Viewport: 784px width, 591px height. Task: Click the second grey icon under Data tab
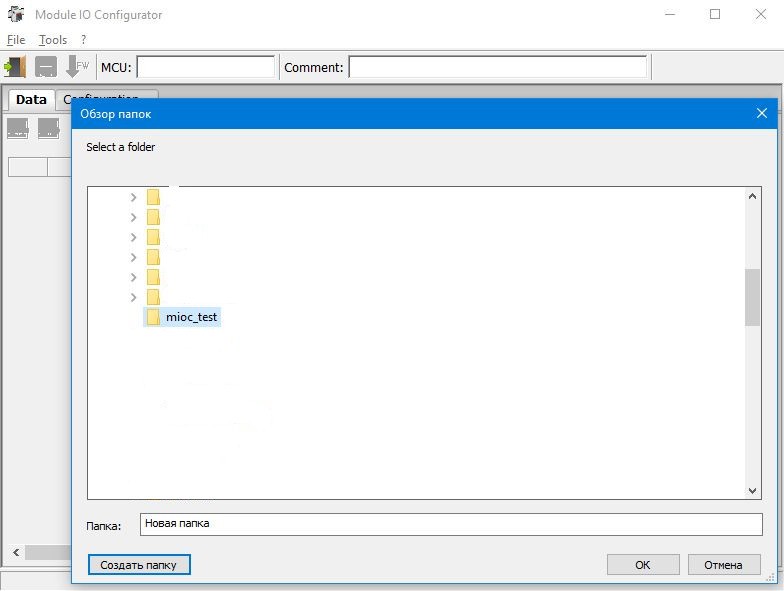pyautogui.click(x=48, y=128)
